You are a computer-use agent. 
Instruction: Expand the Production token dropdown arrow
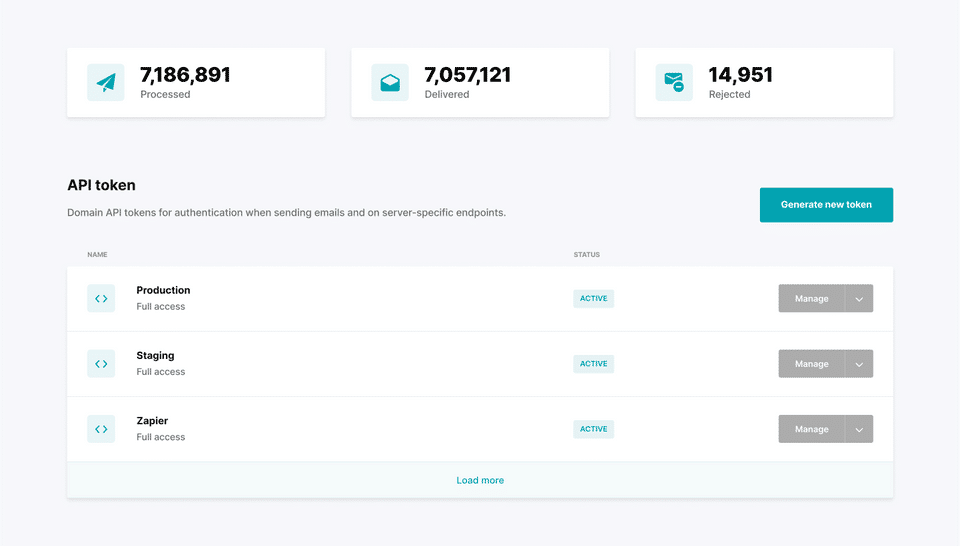click(x=859, y=299)
